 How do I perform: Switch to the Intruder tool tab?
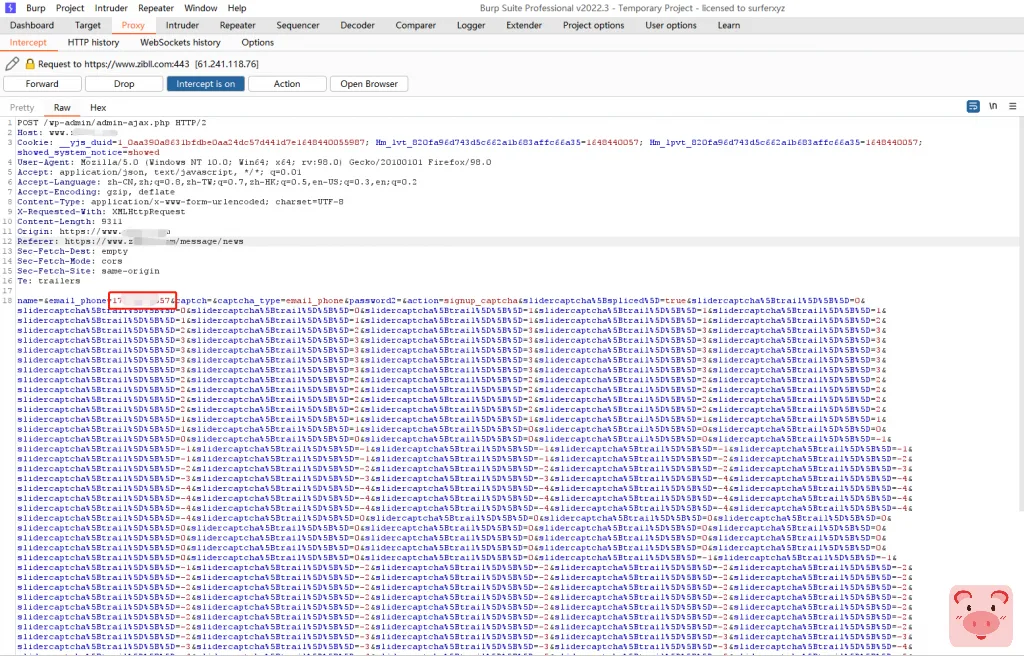[182, 25]
